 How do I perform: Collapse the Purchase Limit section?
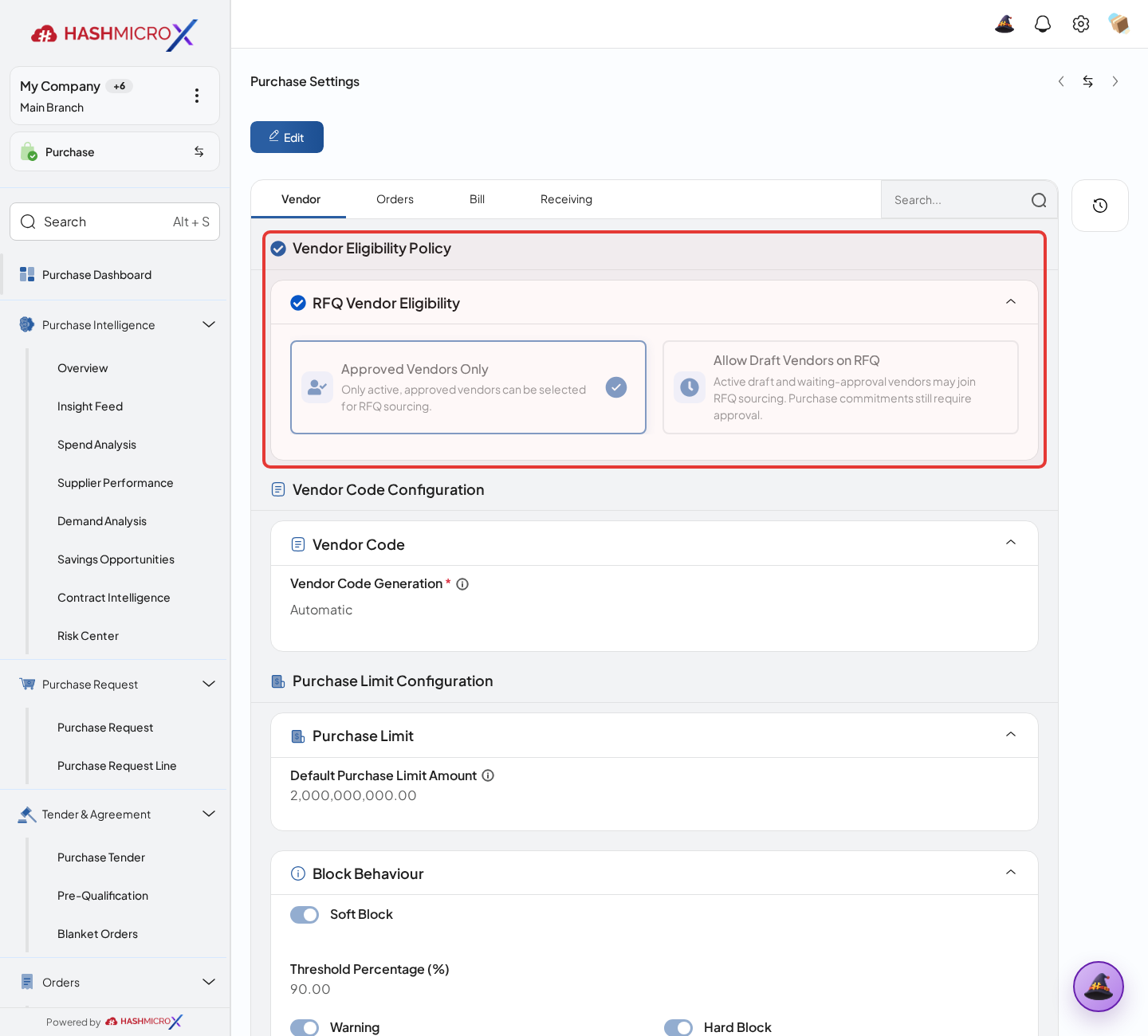[1011, 735]
